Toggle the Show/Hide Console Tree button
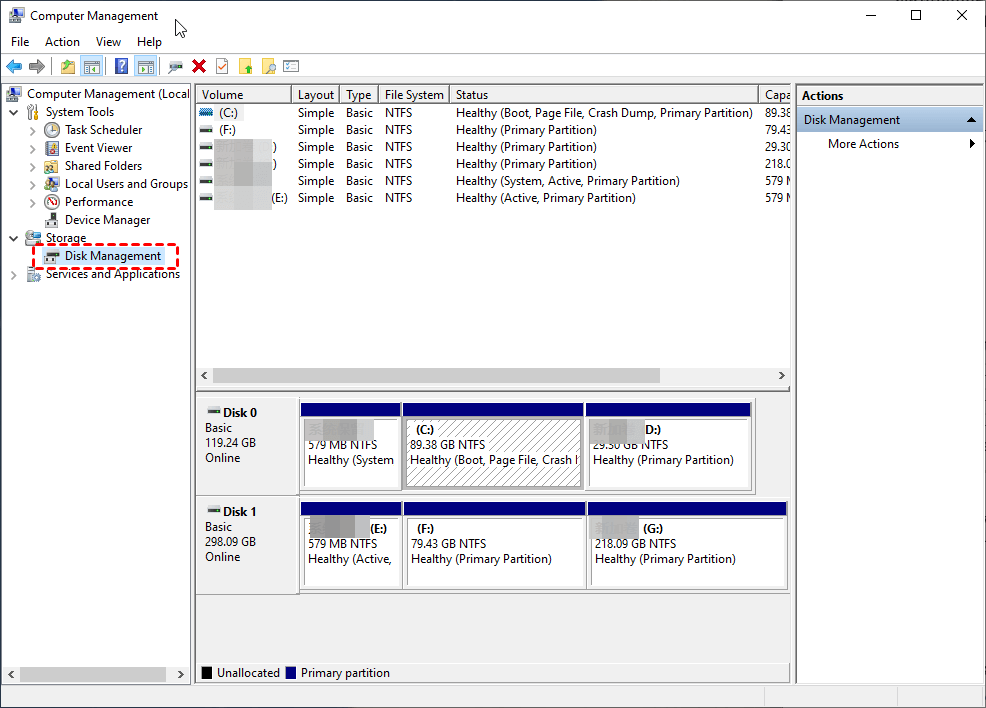This screenshot has width=986, height=708. (x=91, y=66)
